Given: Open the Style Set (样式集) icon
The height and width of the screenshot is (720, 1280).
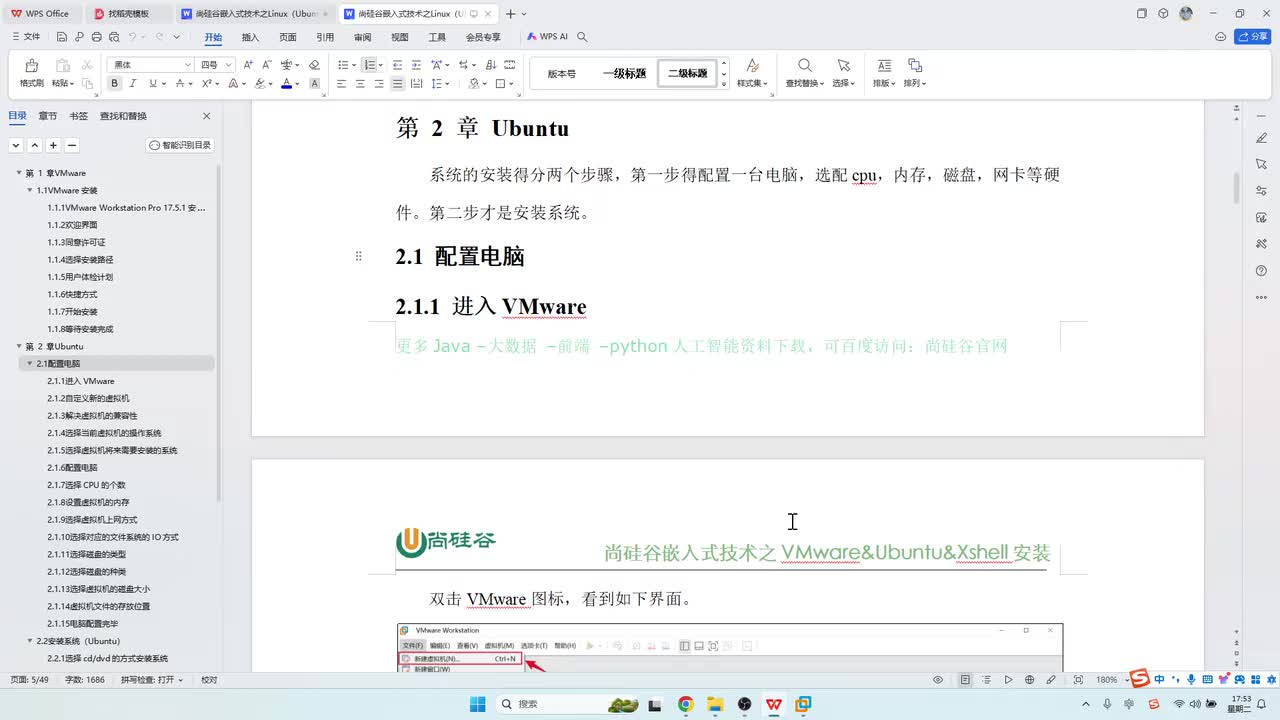Looking at the screenshot, I should (752, 66).
